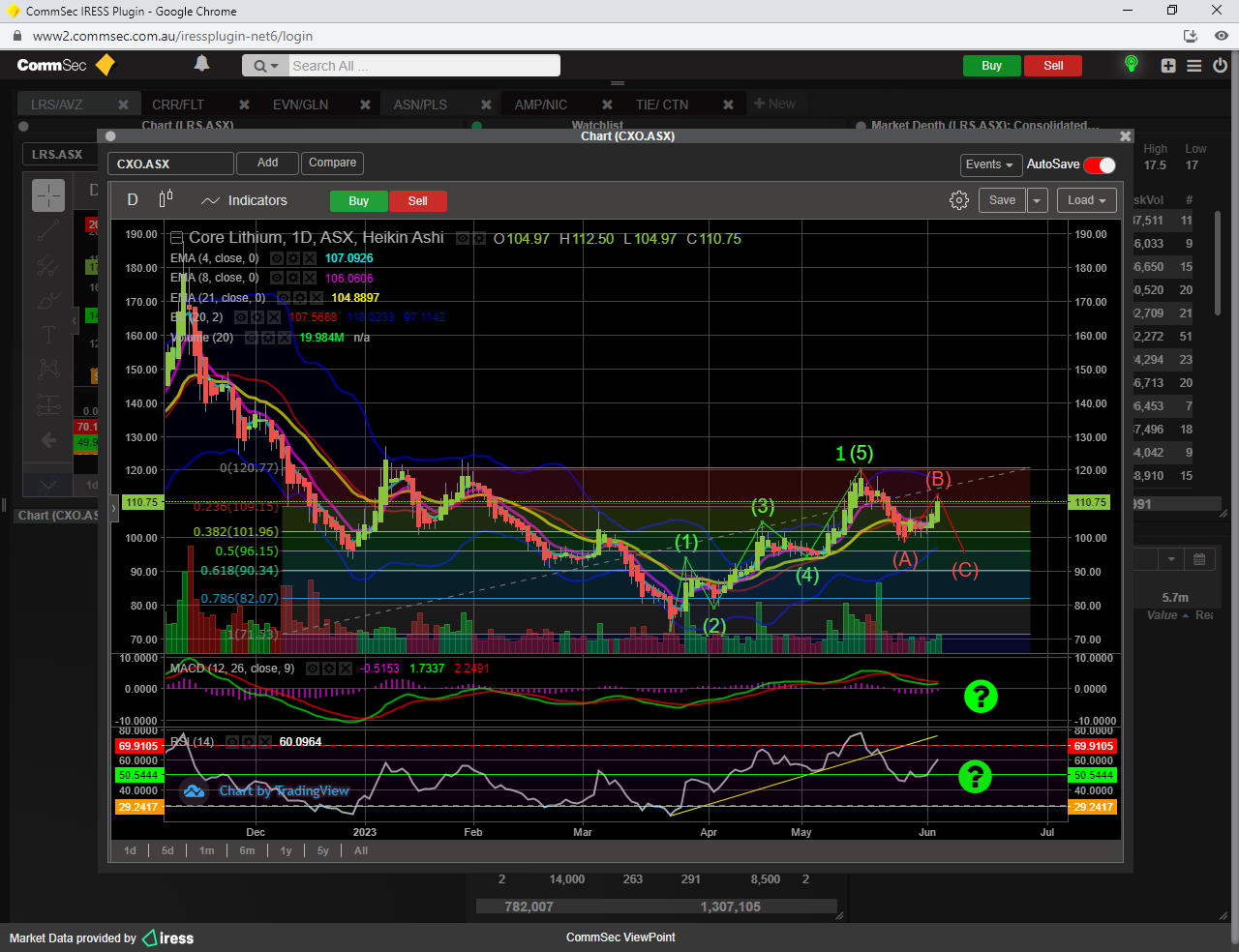Click the CXO.ASX symbol input field
Viewport: 1239px width, 952px height.
tap(170, 164)
